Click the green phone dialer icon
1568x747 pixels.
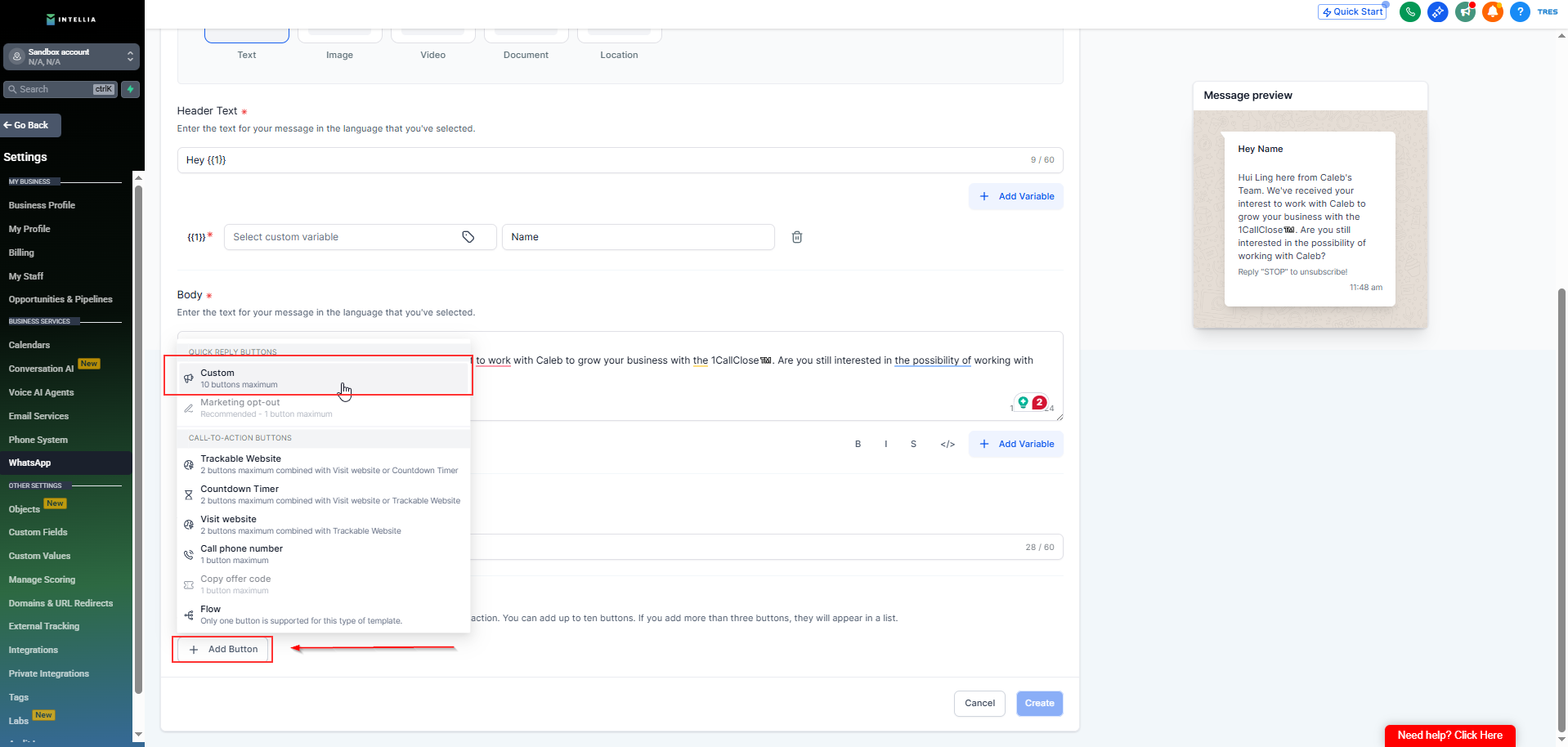[x=1409, y=12]
